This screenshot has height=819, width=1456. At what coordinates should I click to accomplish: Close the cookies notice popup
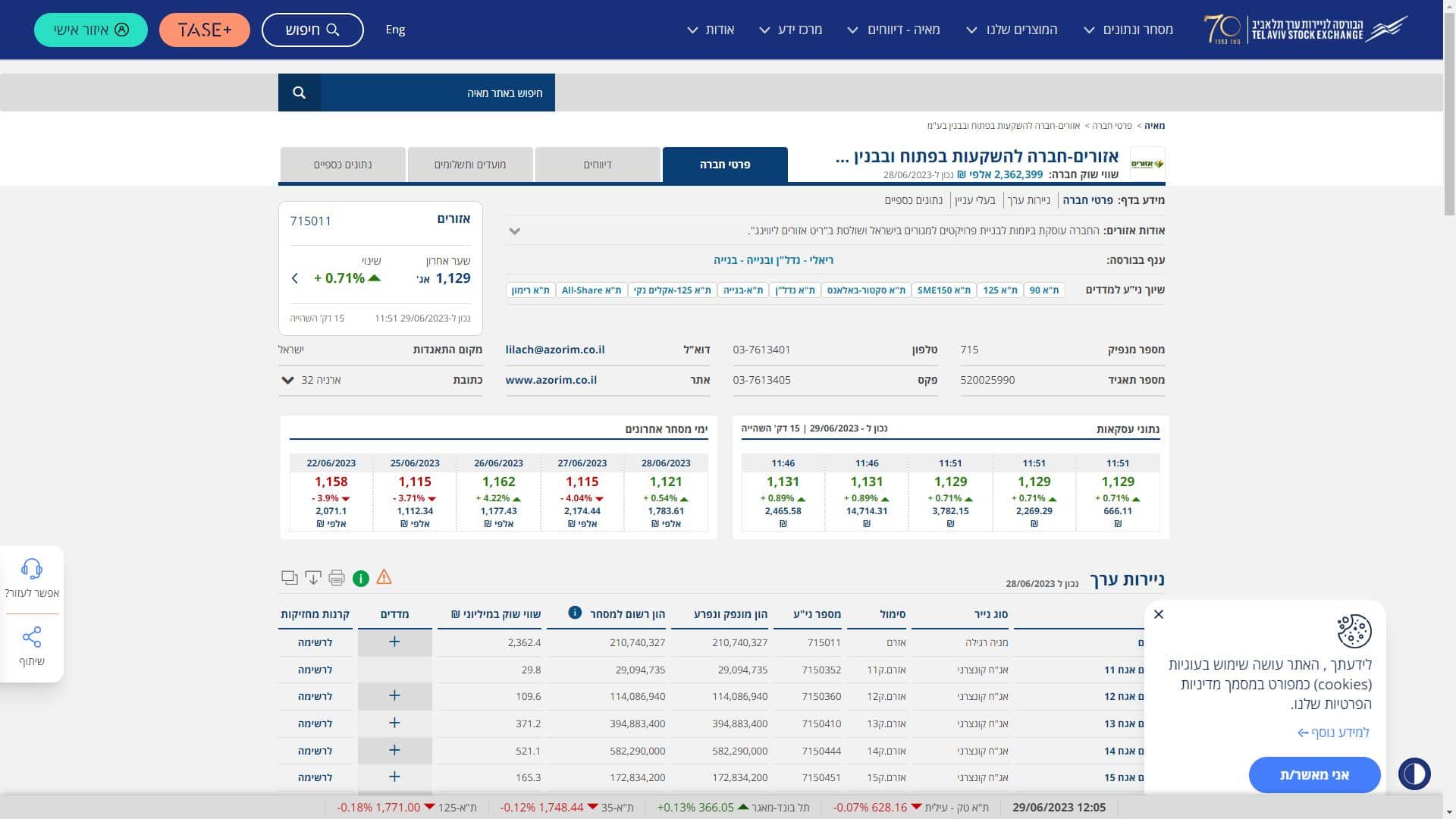1159,614
